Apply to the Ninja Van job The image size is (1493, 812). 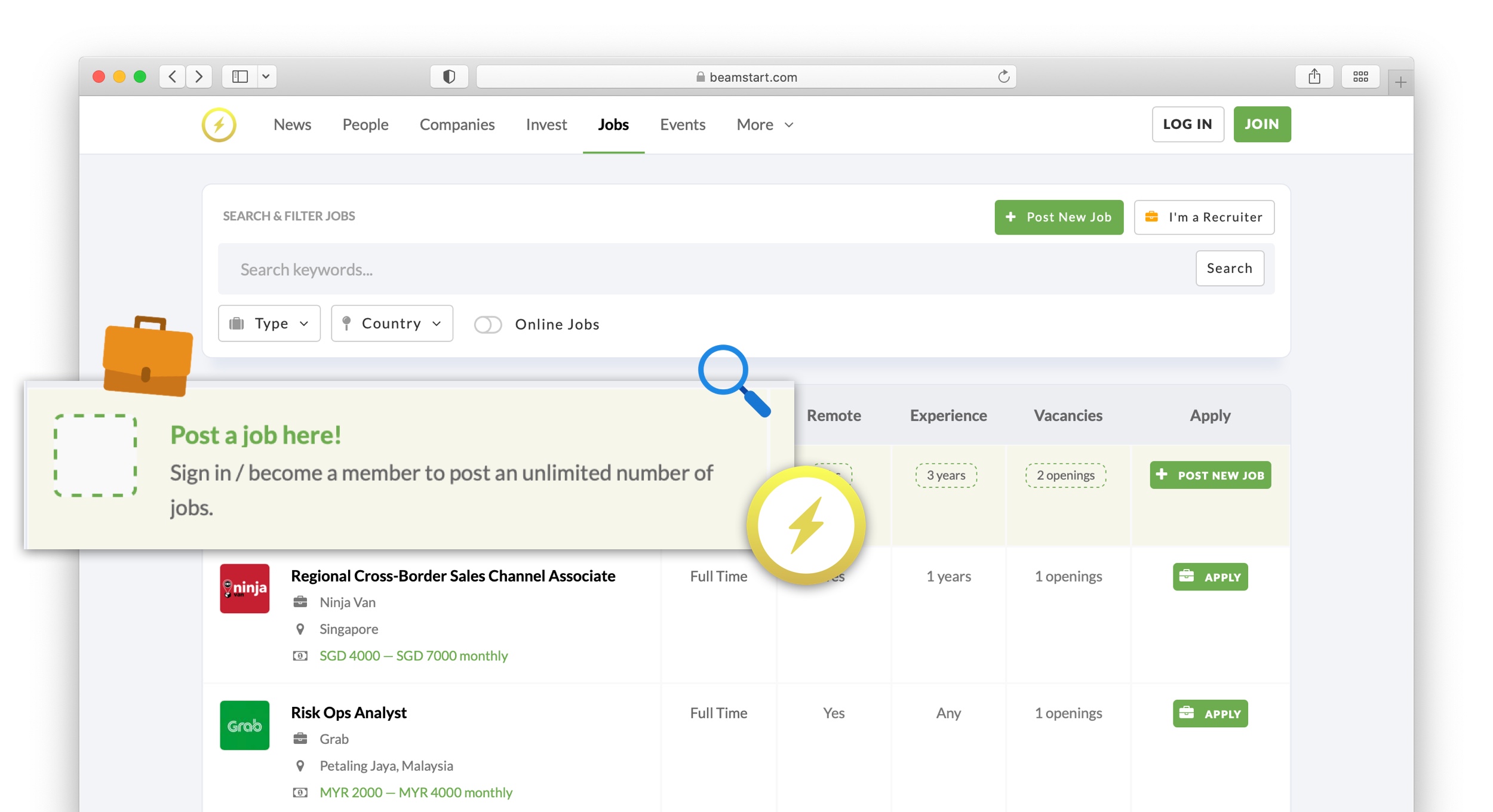point(1210,577)
